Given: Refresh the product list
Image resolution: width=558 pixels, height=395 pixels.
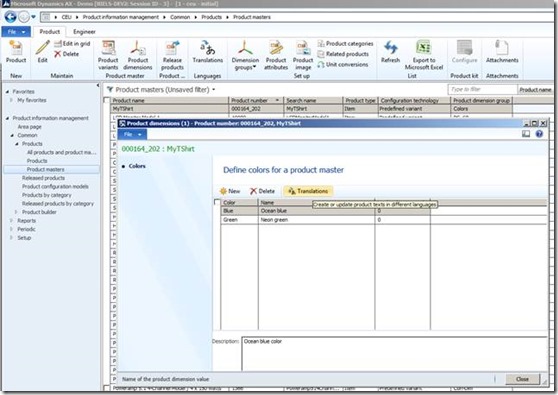Looking at the screenshot, I should pos(390,52).
